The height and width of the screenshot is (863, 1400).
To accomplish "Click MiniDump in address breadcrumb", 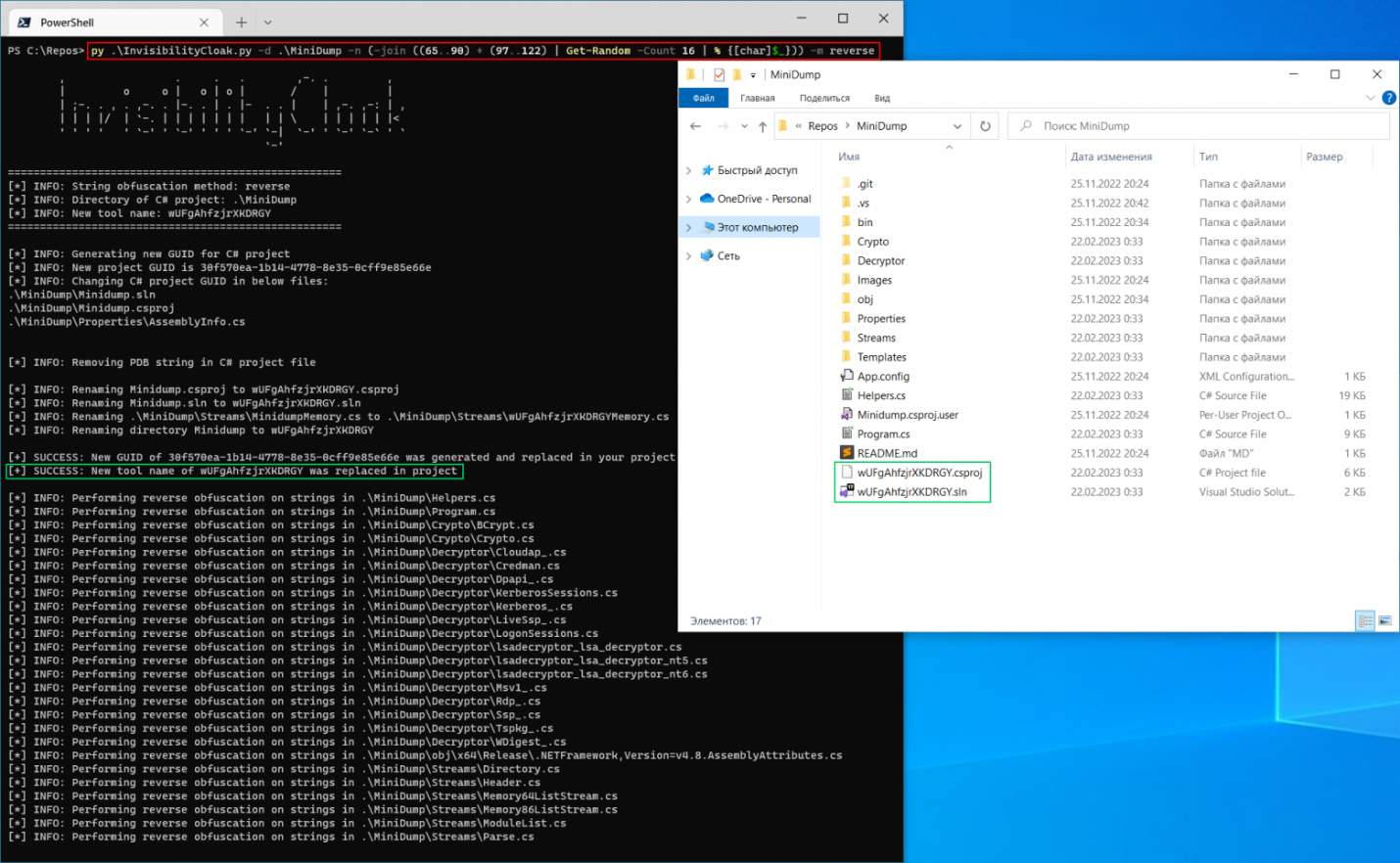I will click(x=881, y=126).
